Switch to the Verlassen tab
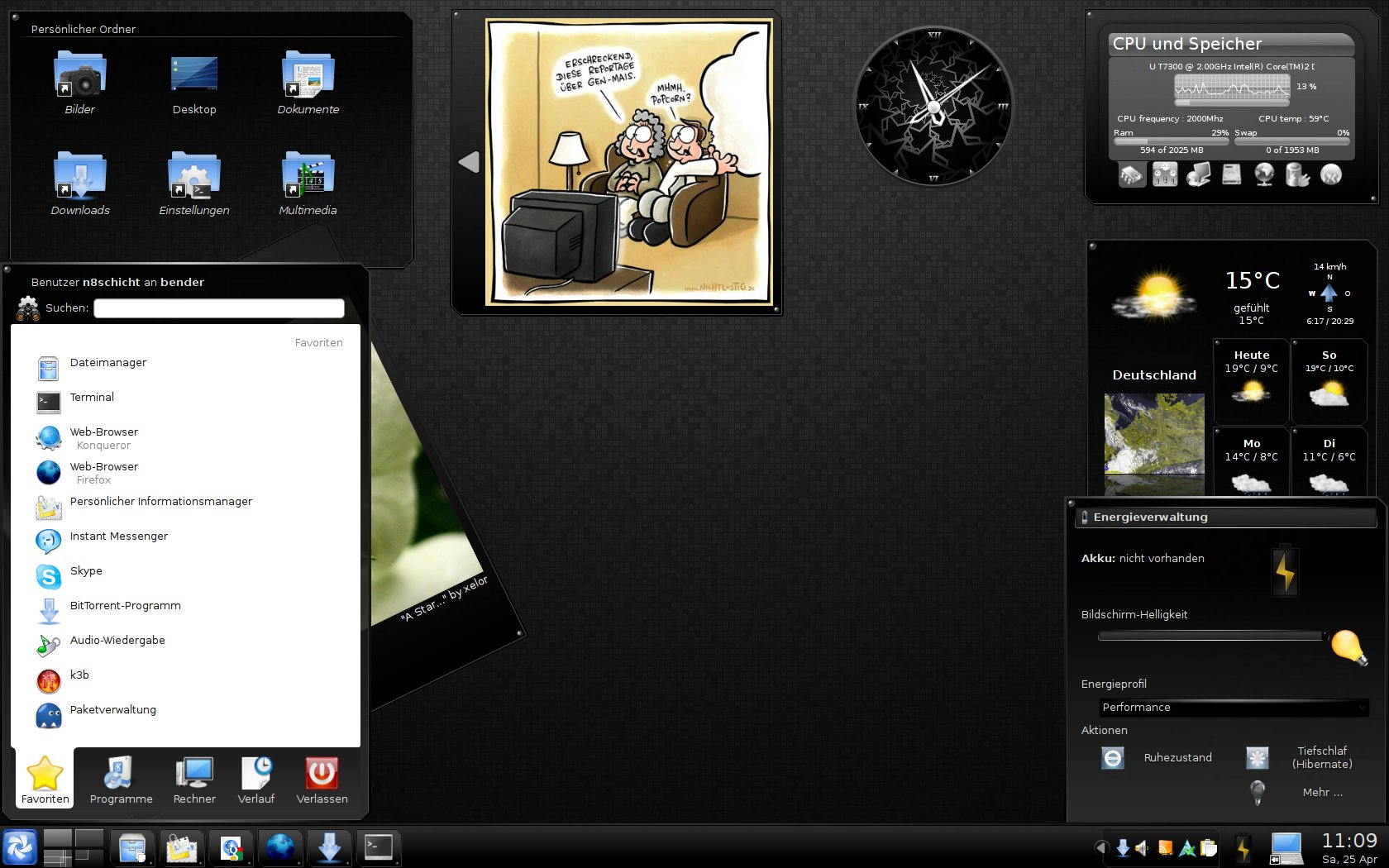The height and width of the screenshot is (868, 1389). [x=322, y=779]
